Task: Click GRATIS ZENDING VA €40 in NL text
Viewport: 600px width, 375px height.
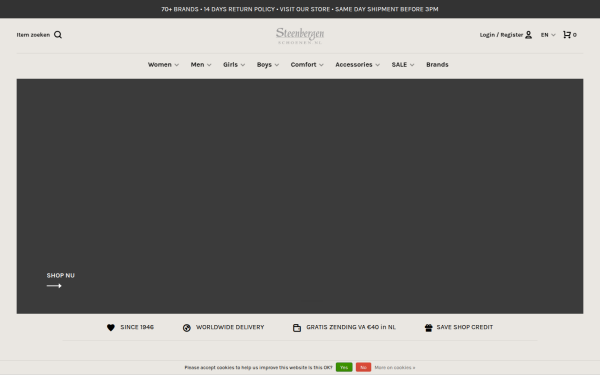Action: (351, 327)
